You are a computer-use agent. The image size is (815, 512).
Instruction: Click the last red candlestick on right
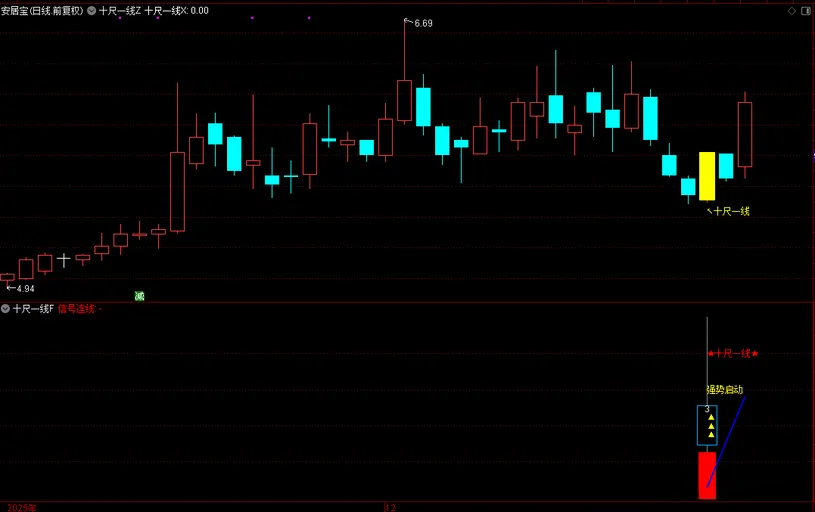pos(745,134)
